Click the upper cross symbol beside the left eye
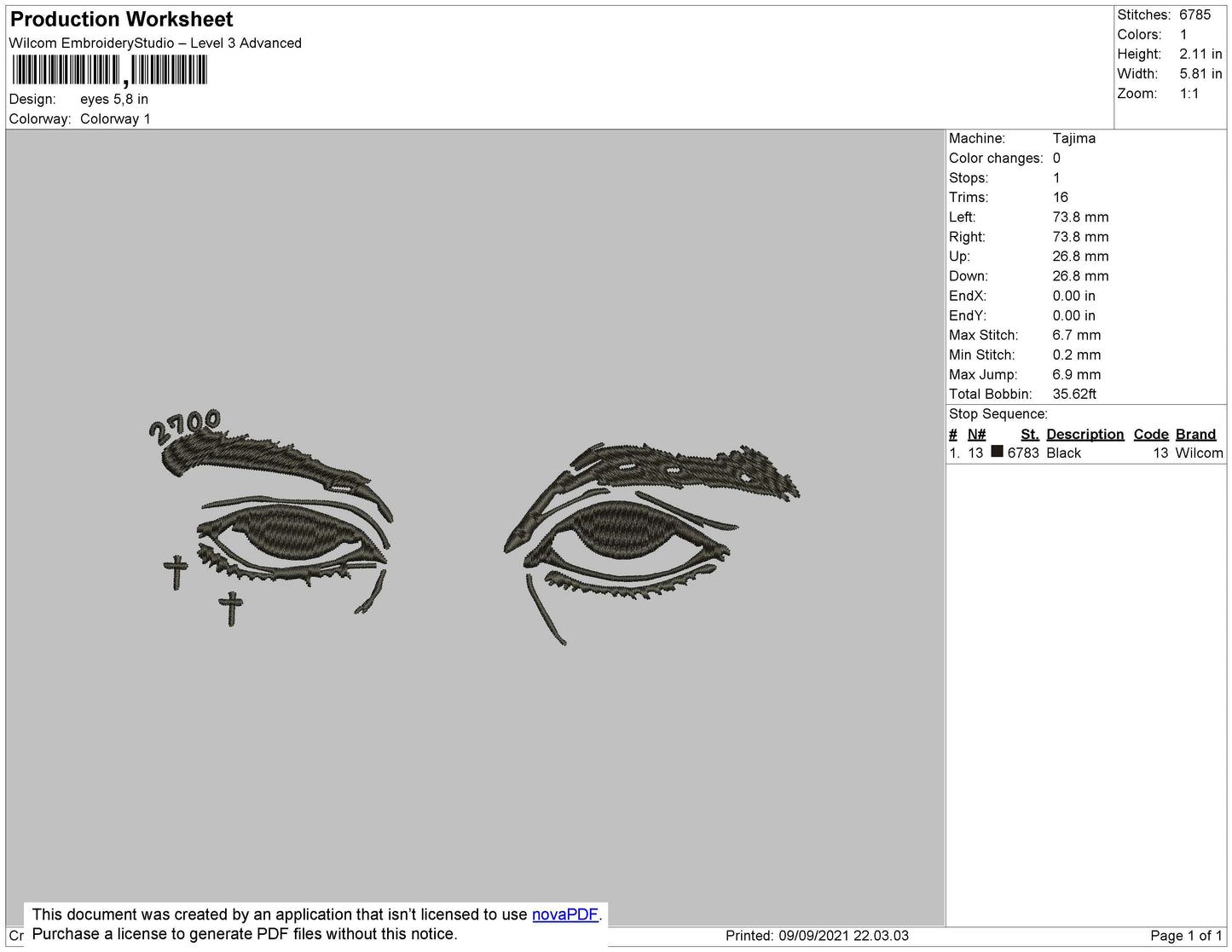 pos(176,573)
